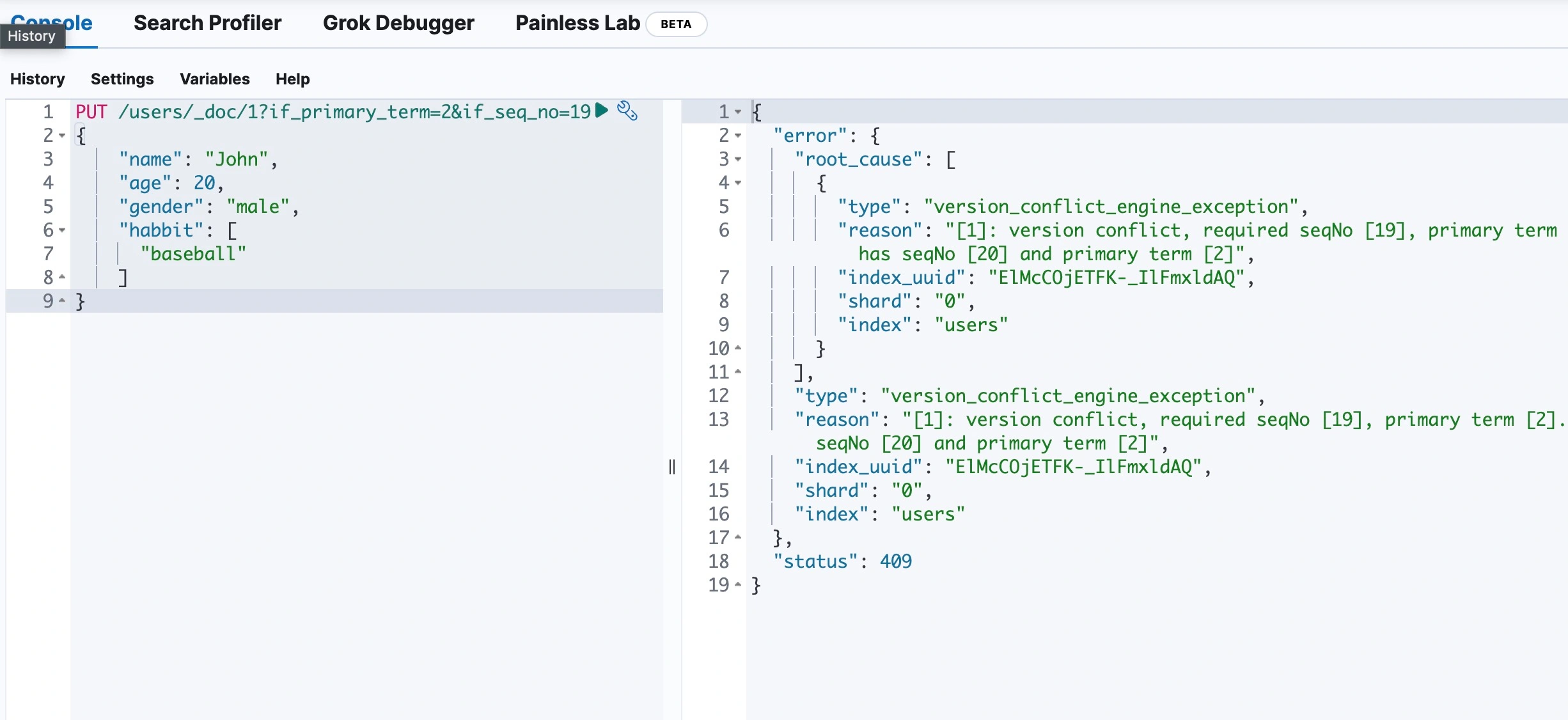Screen dimensions: 1568x720
Task: Open the Painless Lab tab
Action: coord(577,23)
